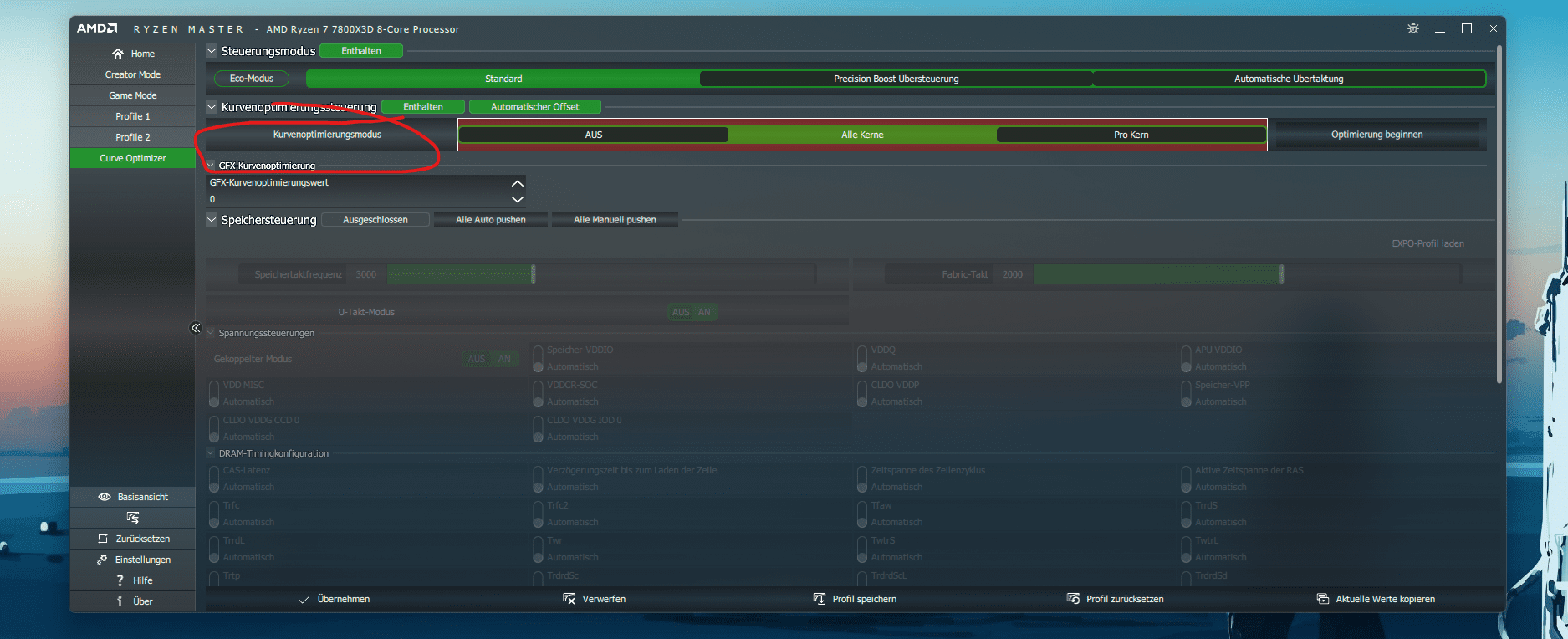
Task: Click the Fabric-Takt slider
Action: coord(1246,274)
